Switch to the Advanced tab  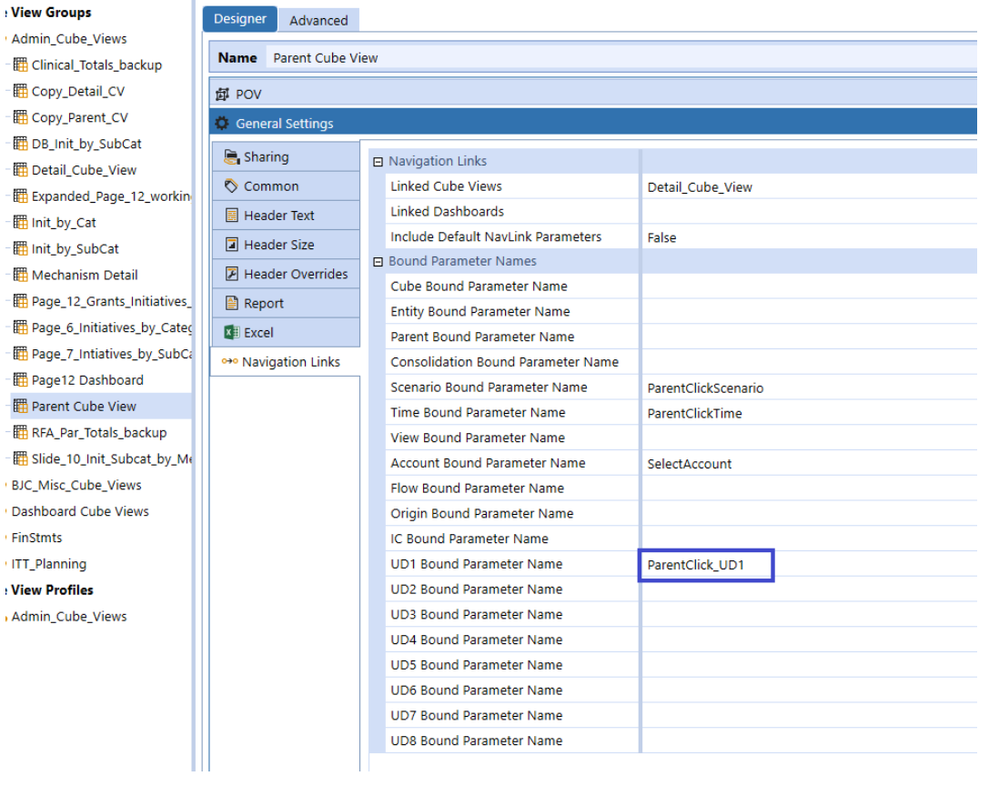click(319, 20)
